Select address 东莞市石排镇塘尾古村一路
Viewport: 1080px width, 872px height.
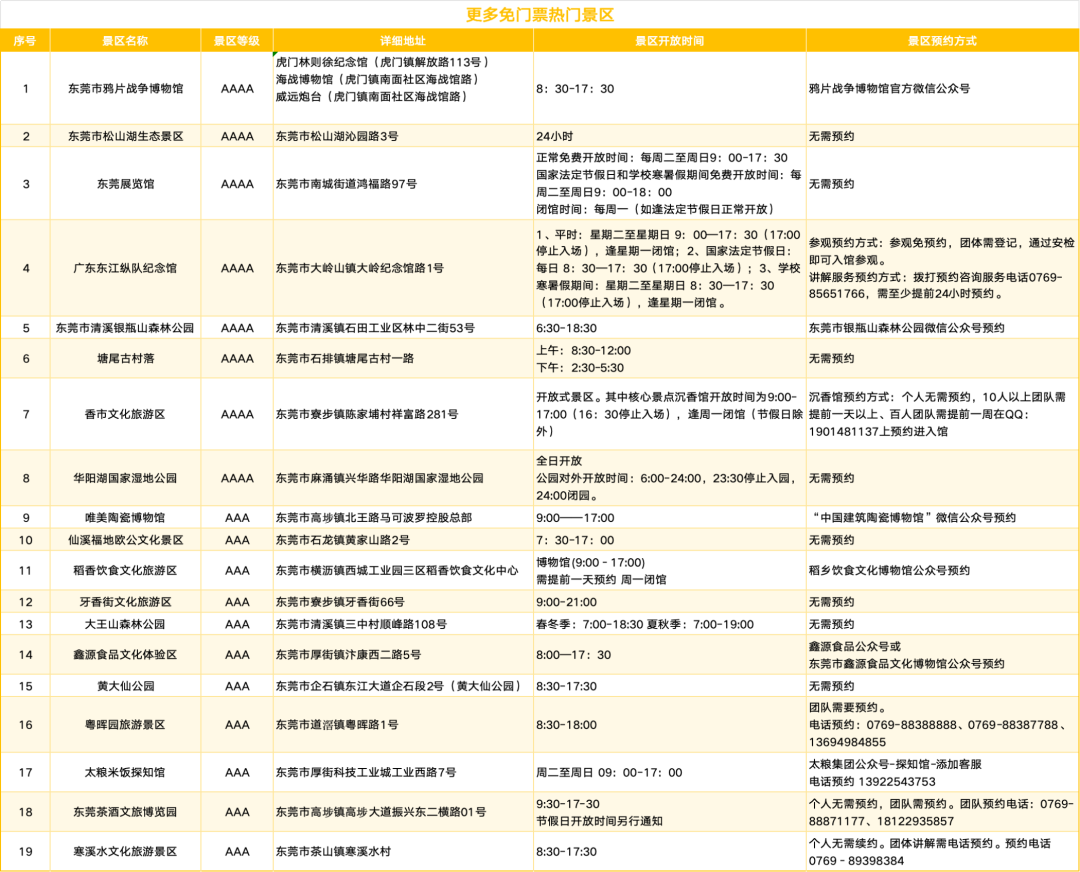(345, 358)
